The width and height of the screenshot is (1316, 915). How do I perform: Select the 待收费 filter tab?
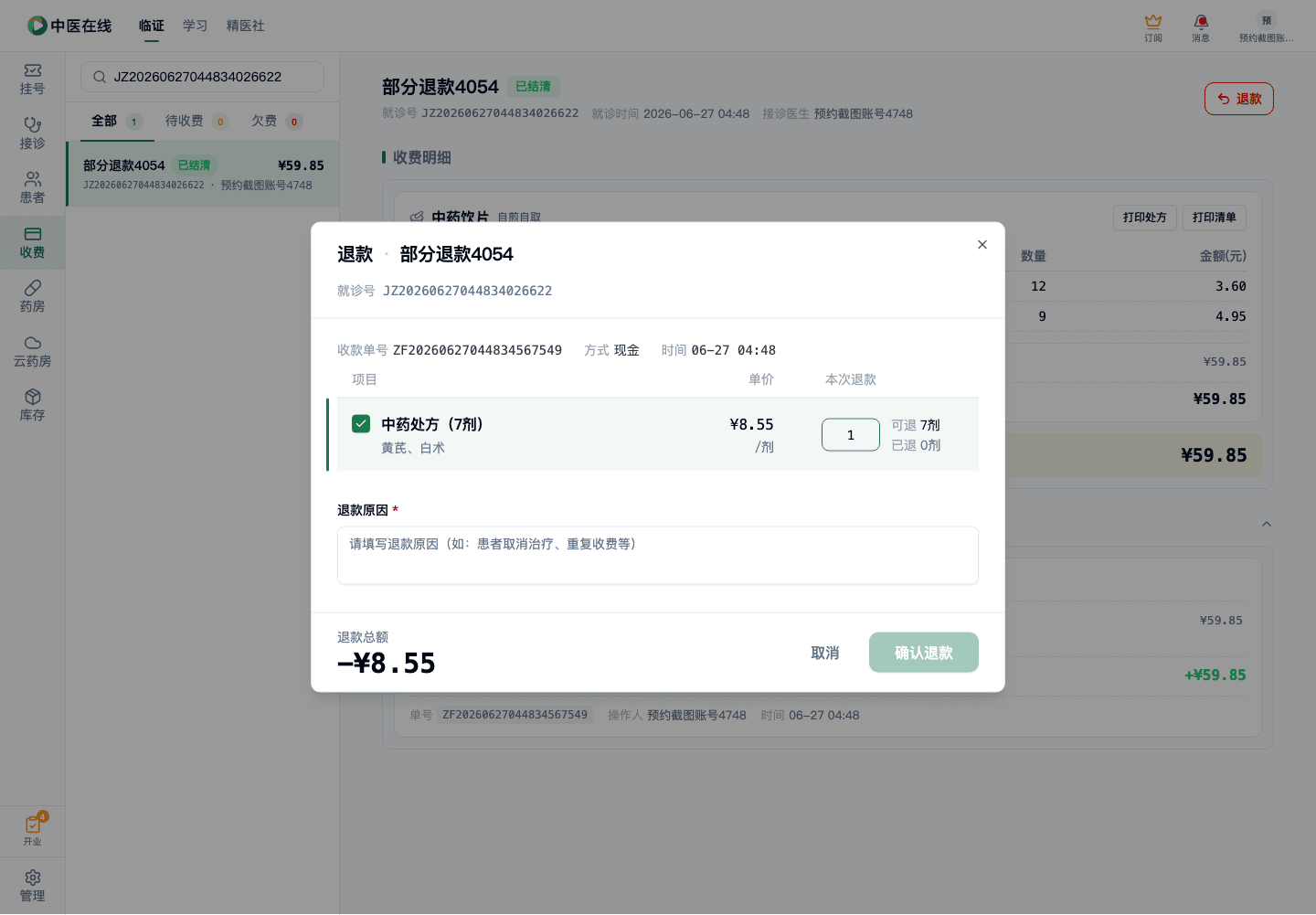pos(196,121)
